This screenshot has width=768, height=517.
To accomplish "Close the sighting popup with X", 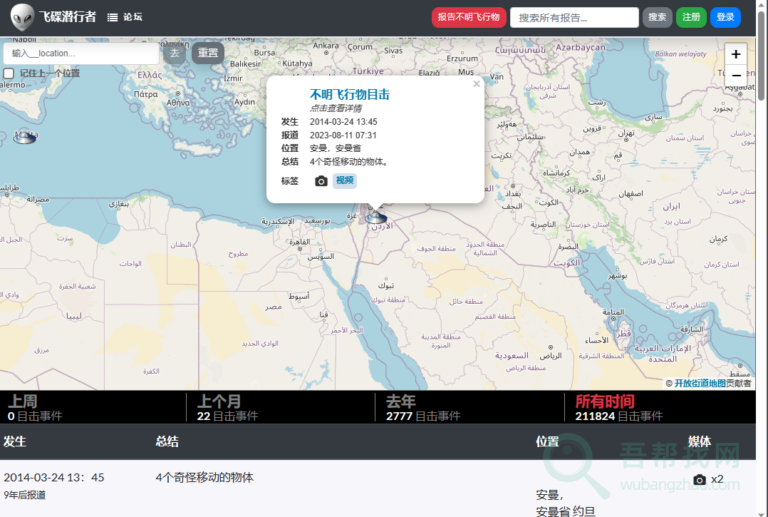I will pos(476,85).
